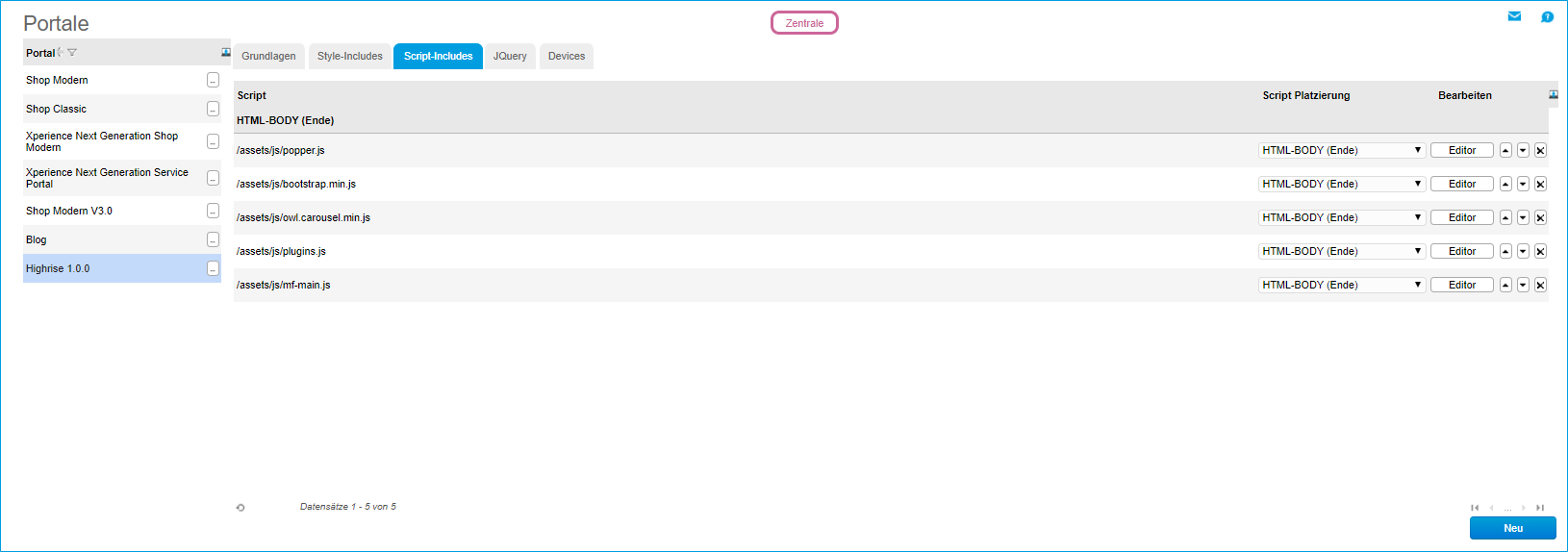The width and height of the screenshot is (1568, 552).
Task: Move owl.carousel.min.js down in order
Action: click(1523, 217)
